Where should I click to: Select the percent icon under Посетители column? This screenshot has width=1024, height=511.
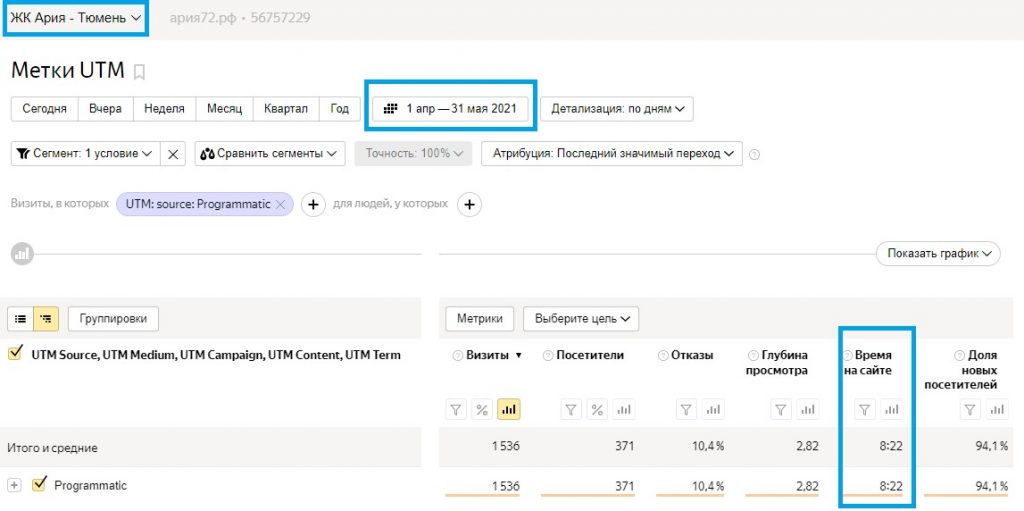pyautogui.click(x=596, y=409)
